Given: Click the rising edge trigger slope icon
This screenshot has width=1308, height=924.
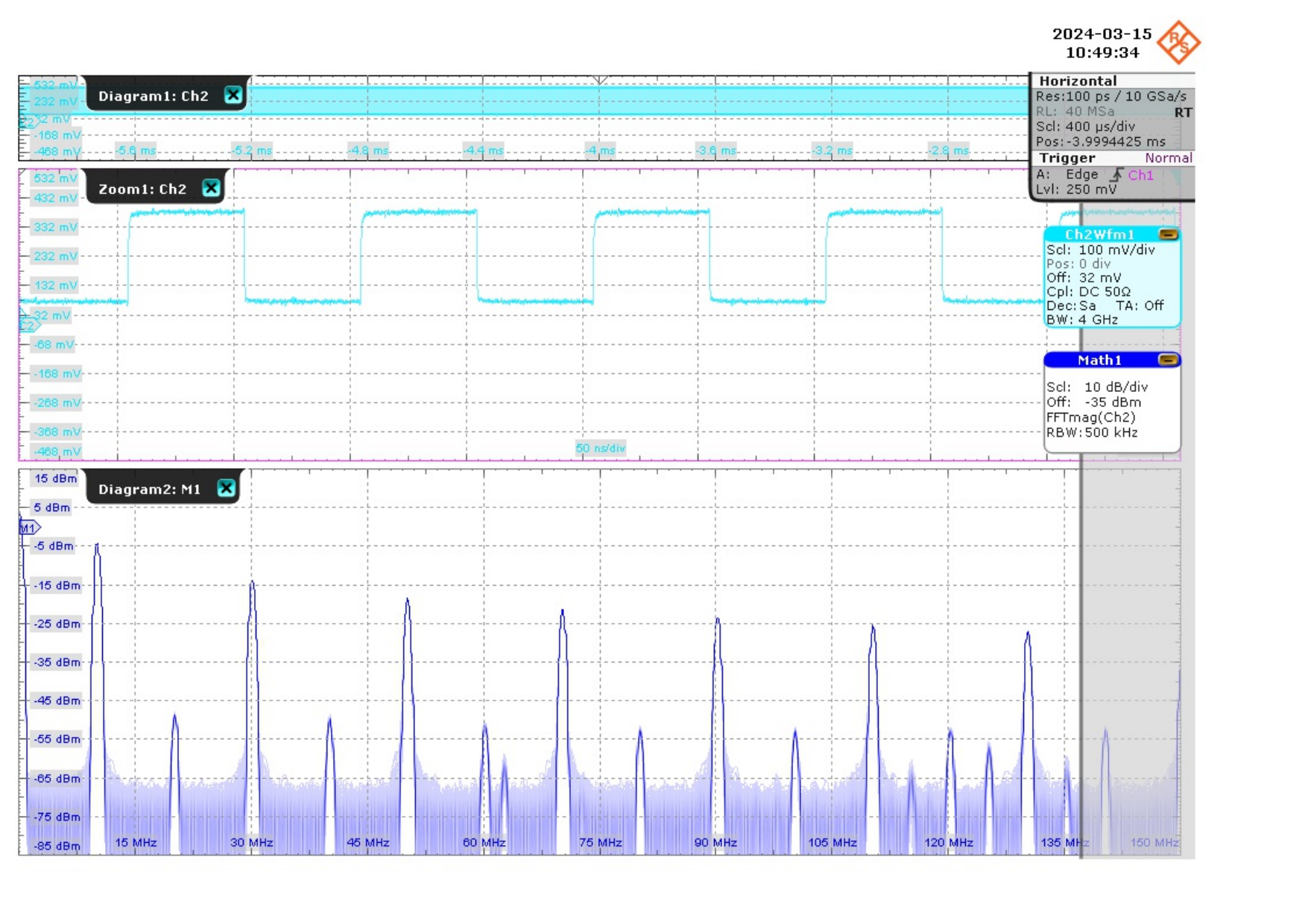Looking at the screenshot, I should (x=1116, y=175).
